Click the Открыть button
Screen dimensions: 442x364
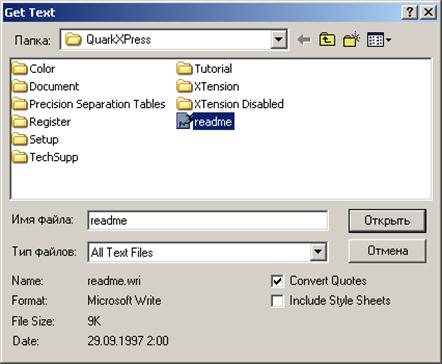pyautogui.click(x=387, y=221)
